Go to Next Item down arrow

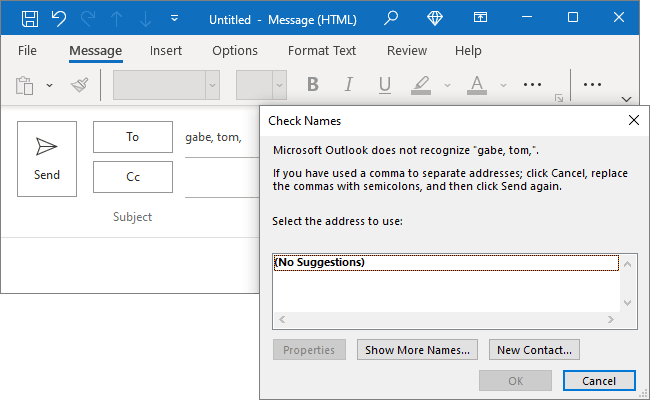coord(145,19)
